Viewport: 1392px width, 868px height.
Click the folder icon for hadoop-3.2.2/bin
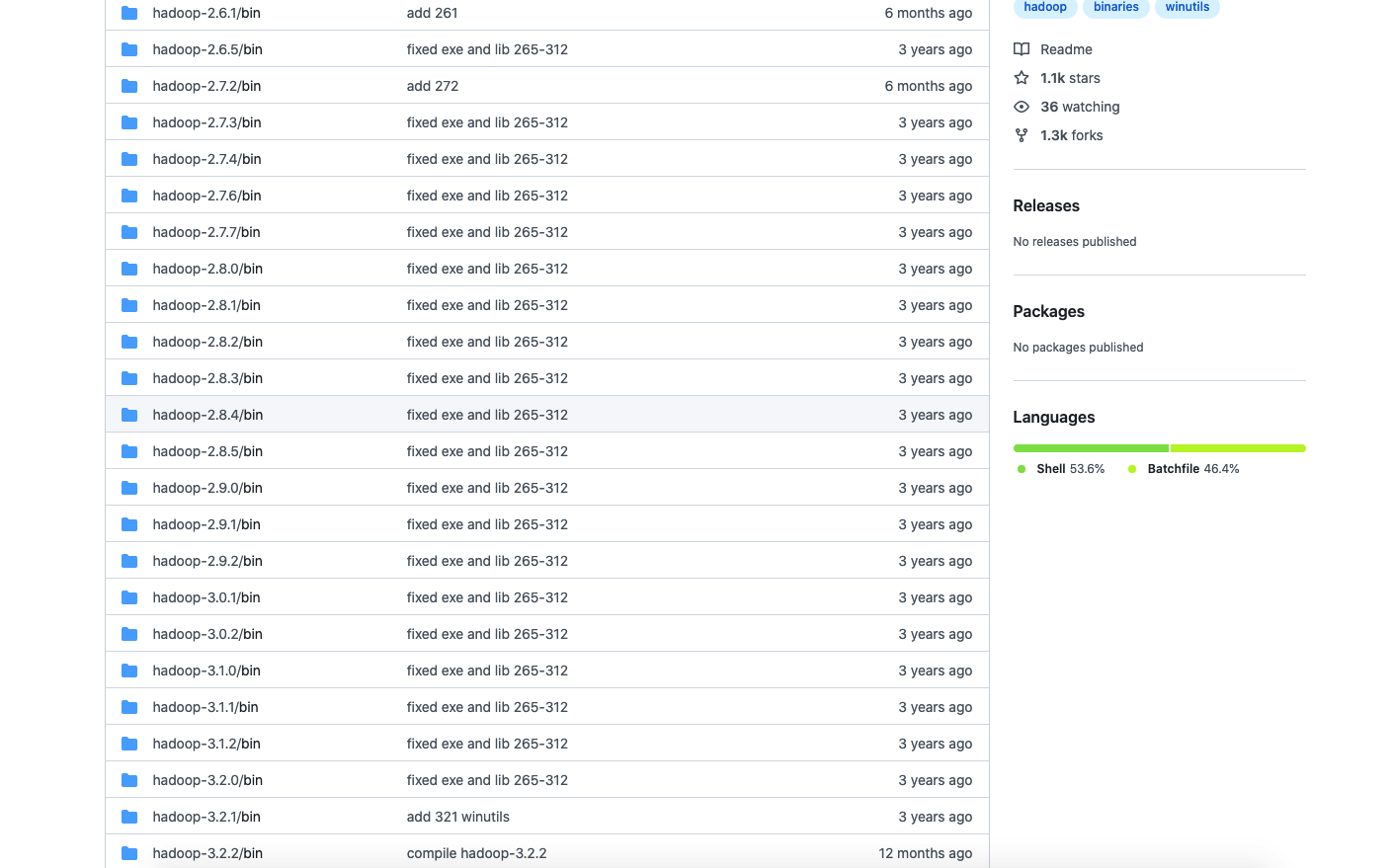point(129,853)
